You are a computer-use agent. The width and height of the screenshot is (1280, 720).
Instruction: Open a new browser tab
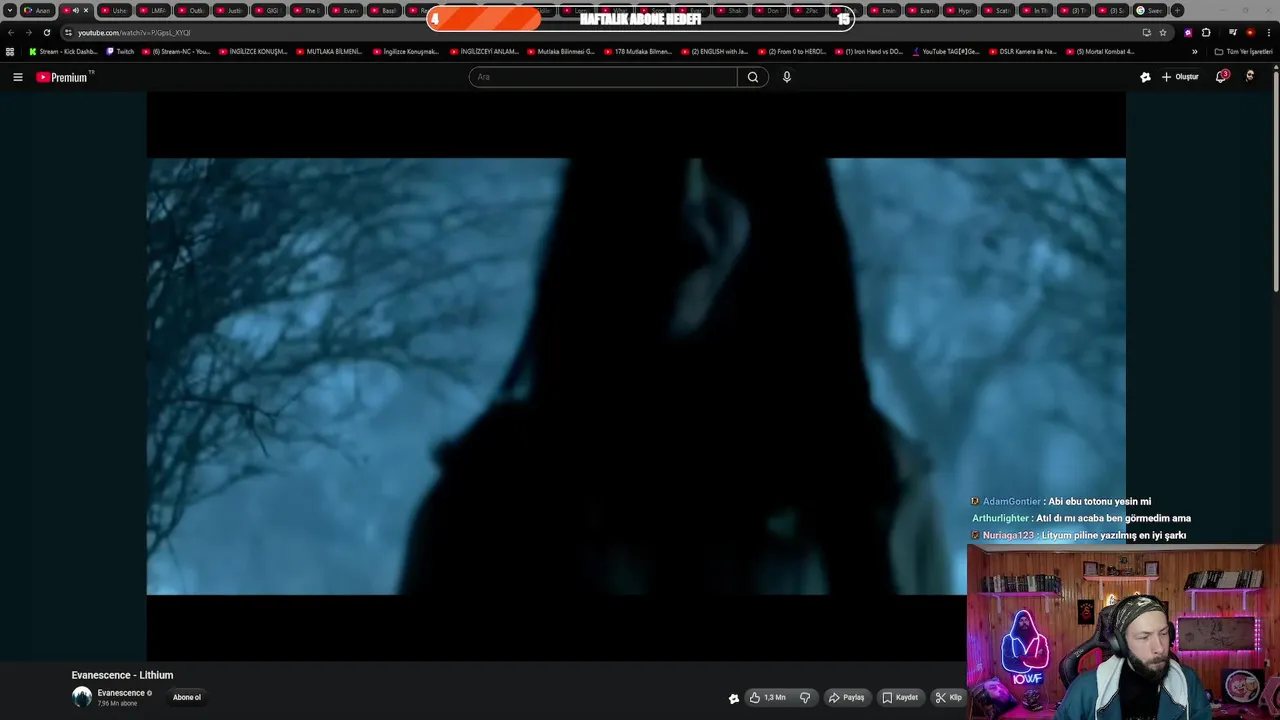pyautogui.click(x=1177, y=10)
